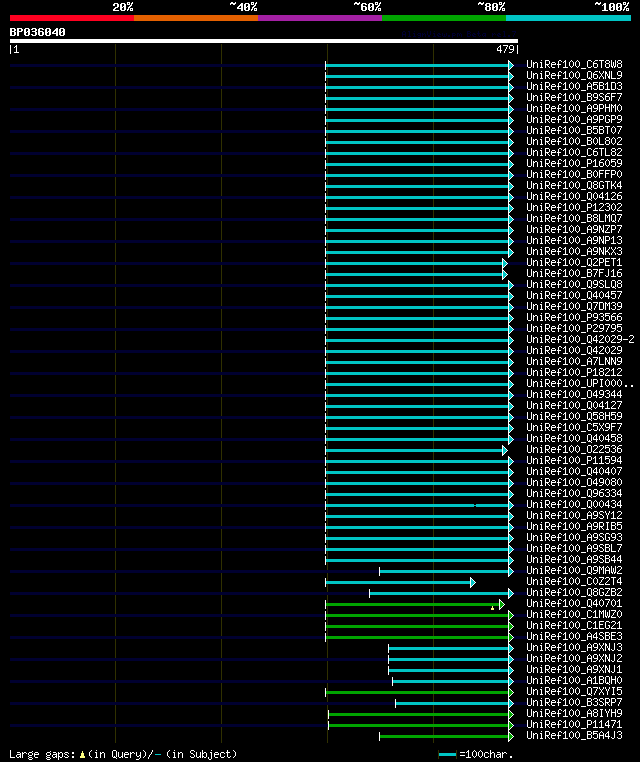This screenshot has width=640, height=762.
Task: Select the UniRef100_A9XNJ3 label
Action: coord(574,647)
